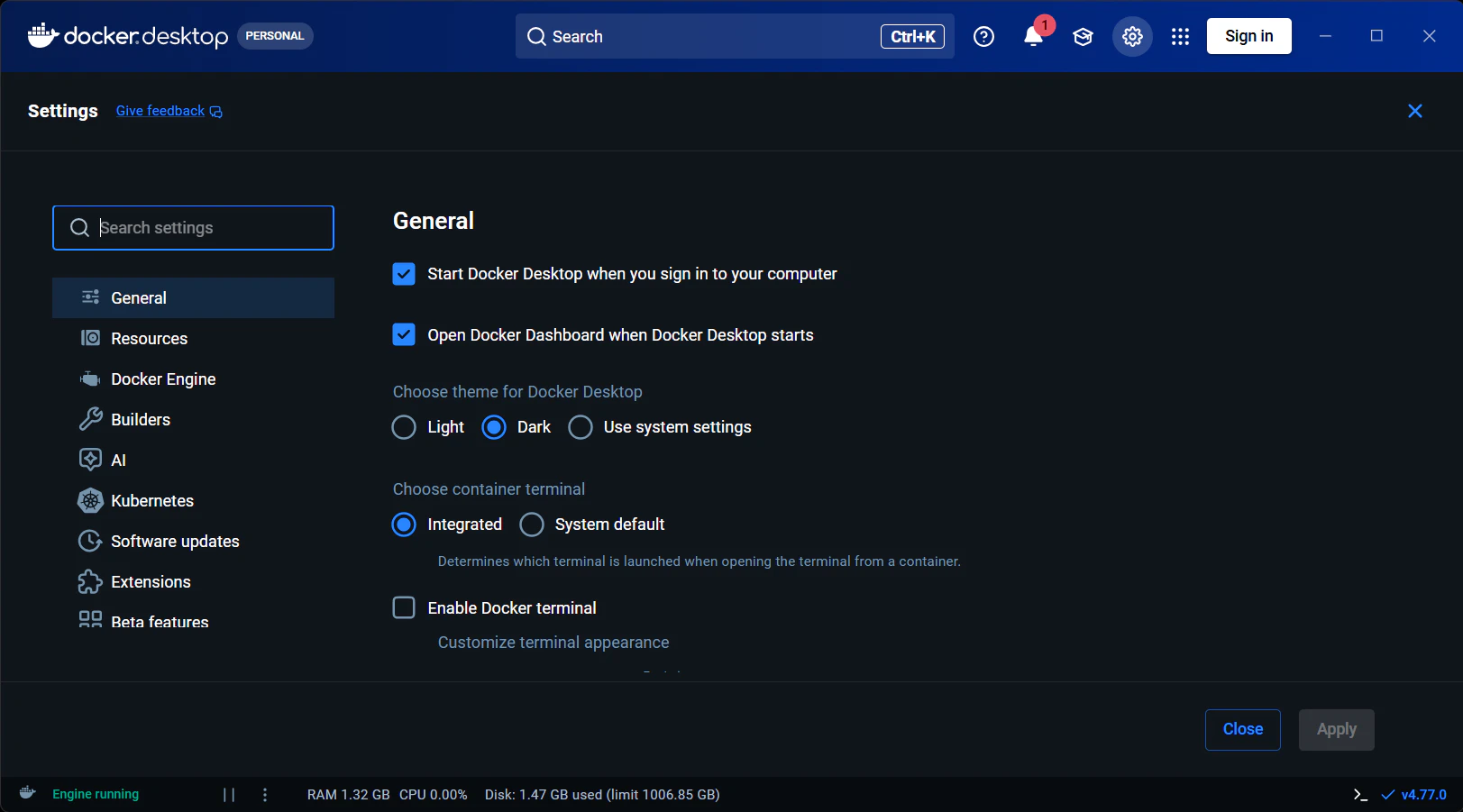Click the whale icon in status bar
The height and width of the screenshot is (812, 1463).
[x=27, y=793]
